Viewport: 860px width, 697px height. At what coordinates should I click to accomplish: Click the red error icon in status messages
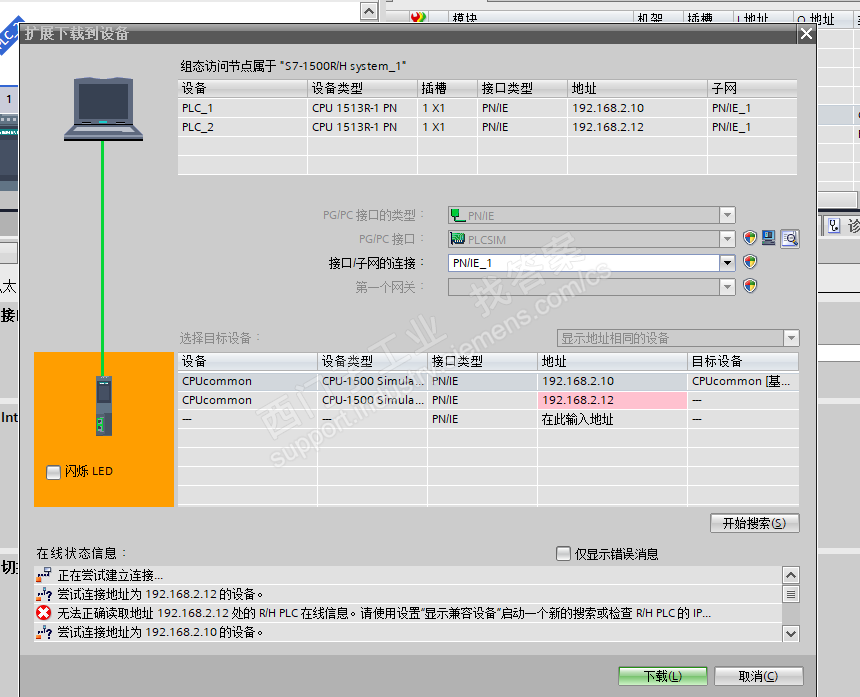click(x=43, y=613)
